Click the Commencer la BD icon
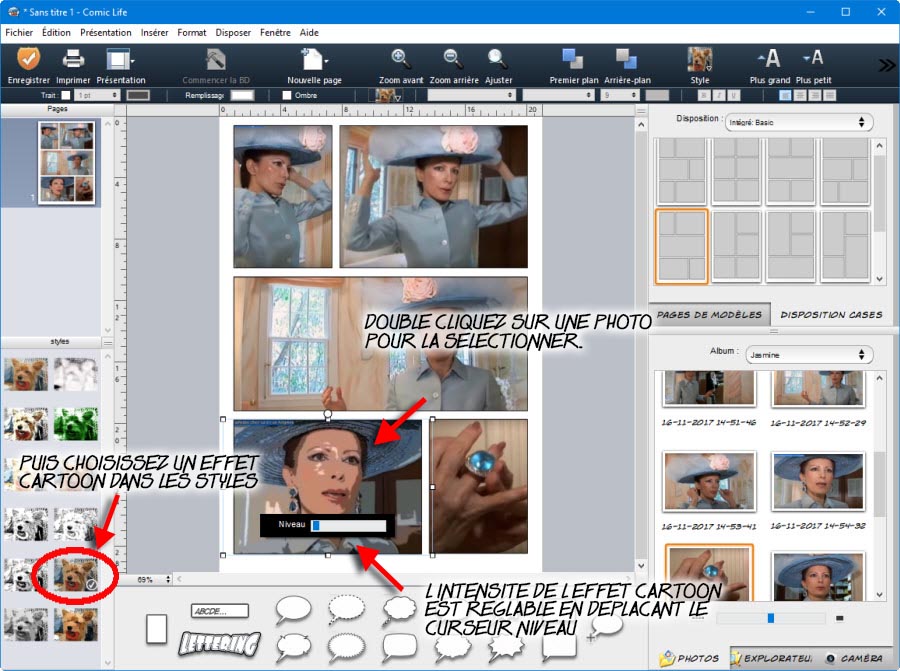Screen dimensions: 900x671 [216, 59]
